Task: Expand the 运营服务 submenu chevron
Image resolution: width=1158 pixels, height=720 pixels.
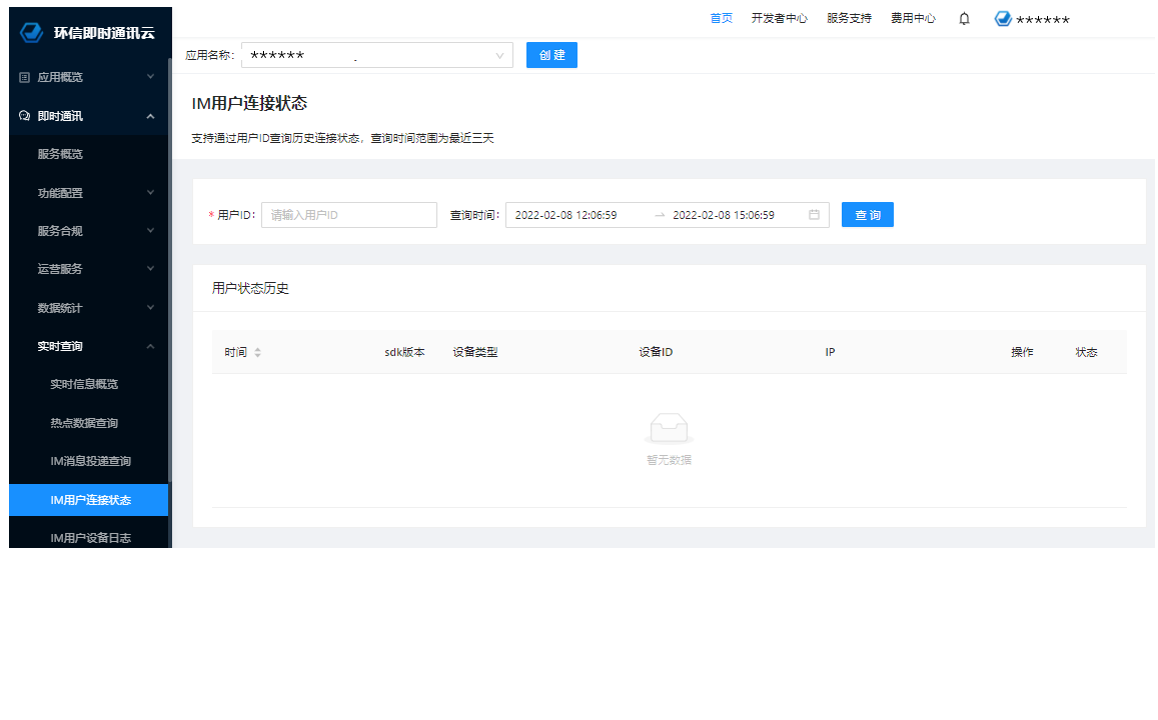Action: [x=151, y=269]
